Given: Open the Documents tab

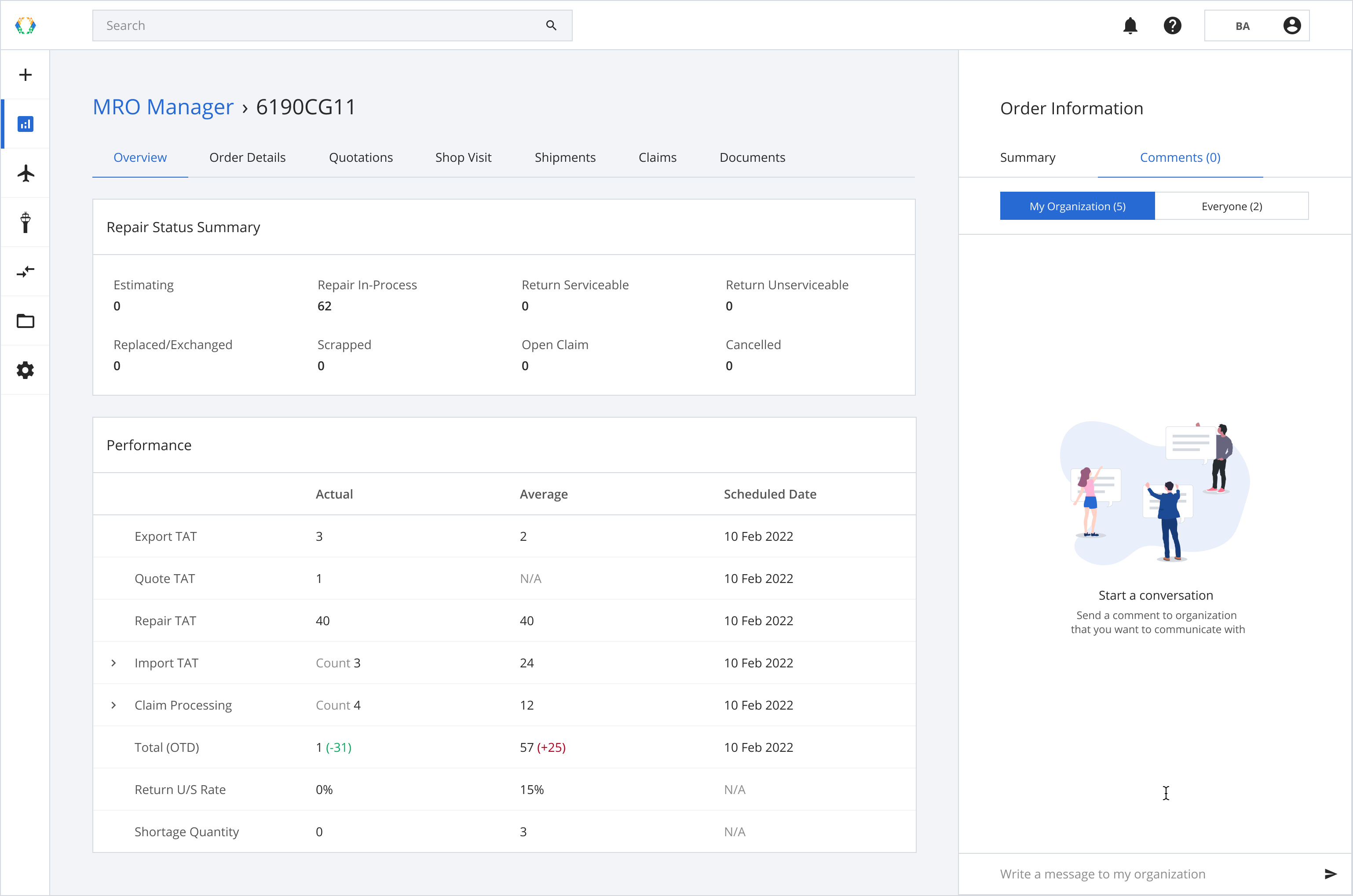Looking at the screenshot, I should 752,158.
